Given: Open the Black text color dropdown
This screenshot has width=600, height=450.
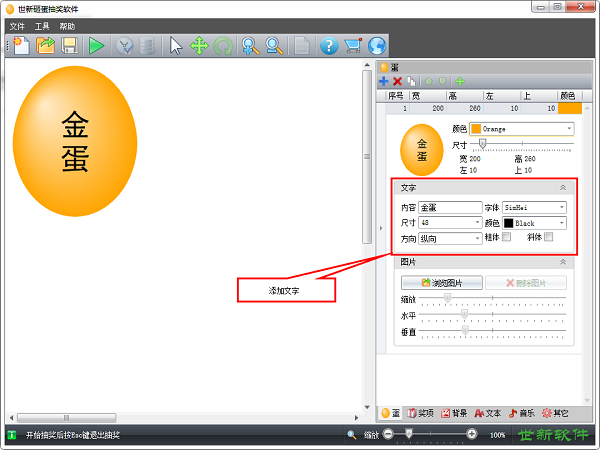Looking at the screenshot, I should 534,223.
